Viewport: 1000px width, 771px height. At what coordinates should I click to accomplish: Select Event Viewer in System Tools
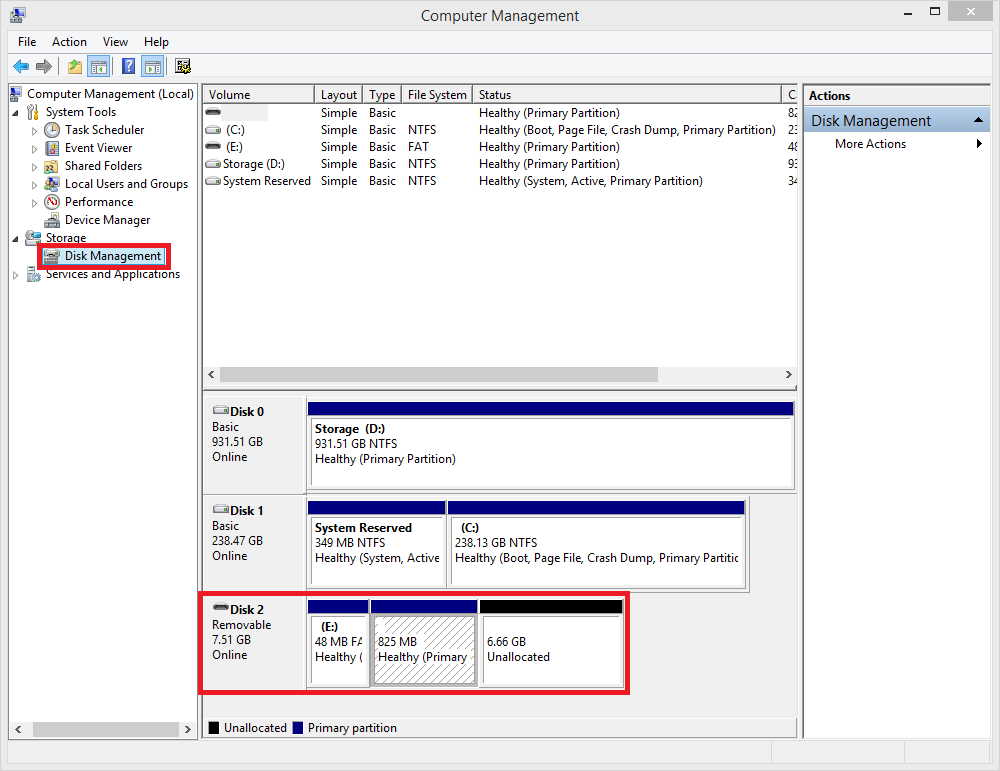[x=98, y=148]
